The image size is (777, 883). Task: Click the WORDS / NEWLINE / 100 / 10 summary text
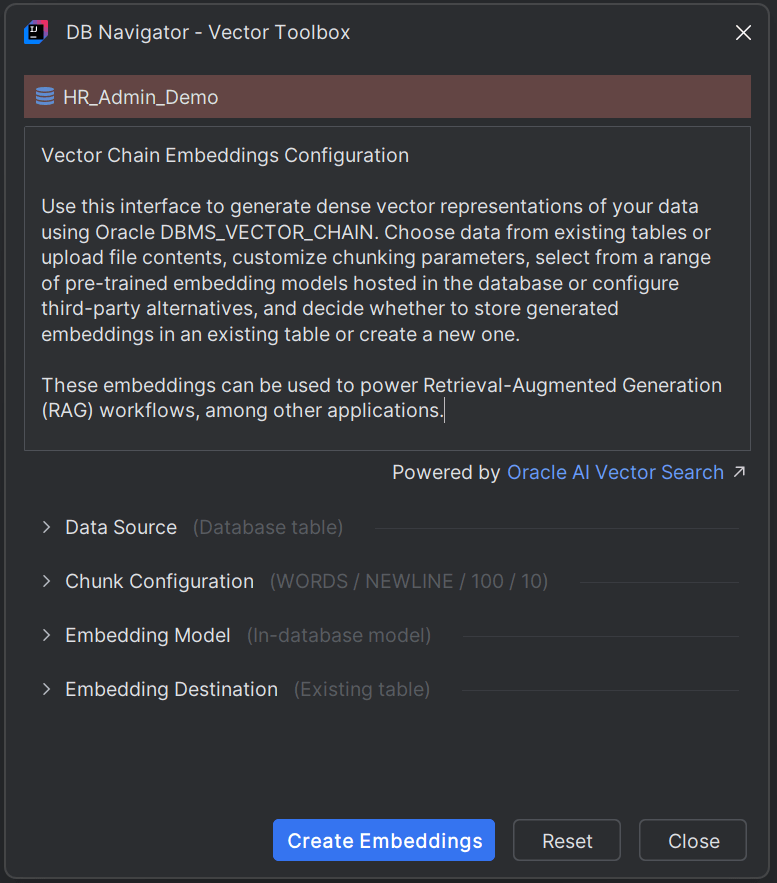pyautogui.click(x=408, y=580)
